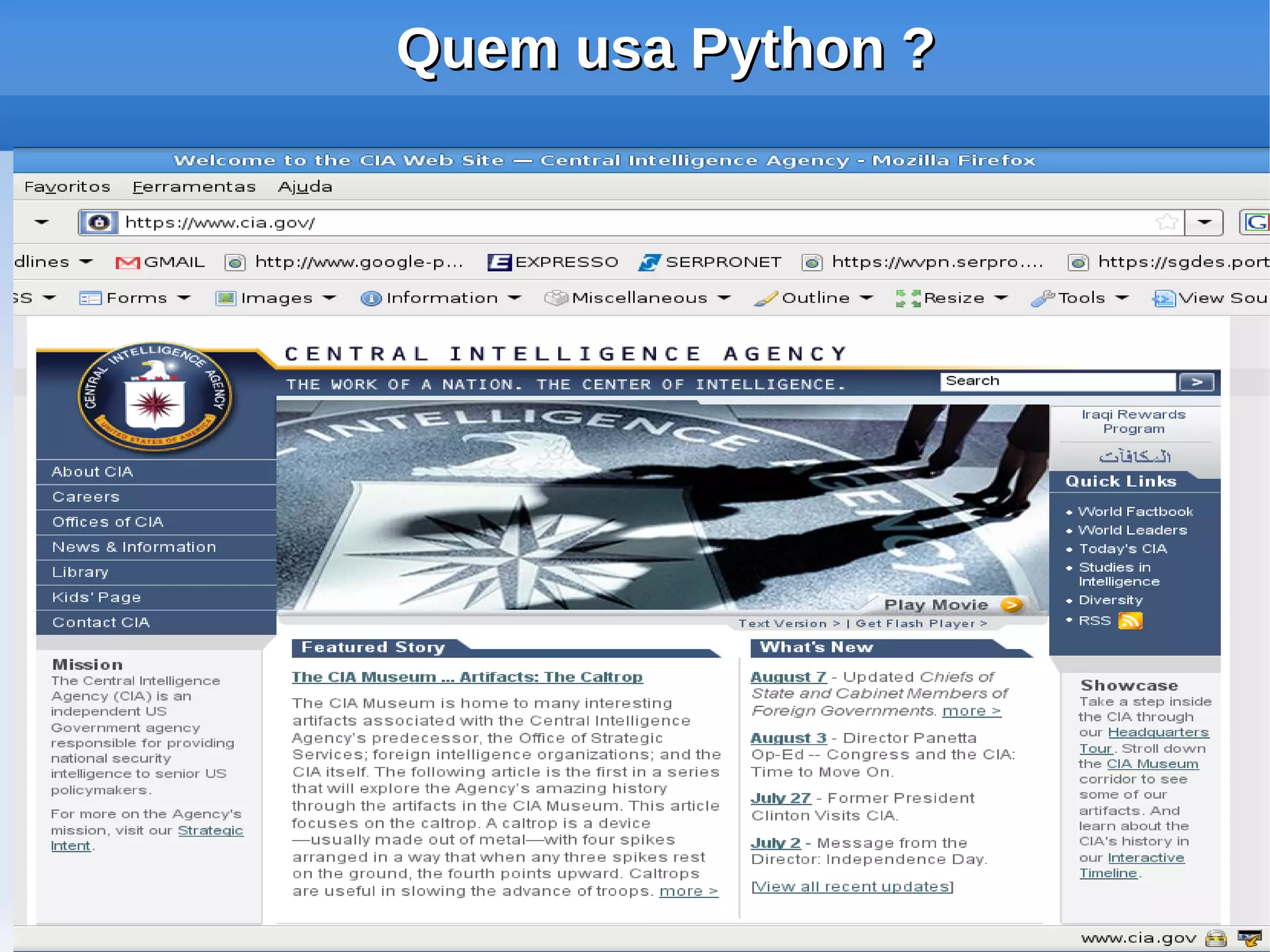This screenshot has height=952, width=1270.
Task: Open the Kids' Page section
Action: [x=156, y=598]
